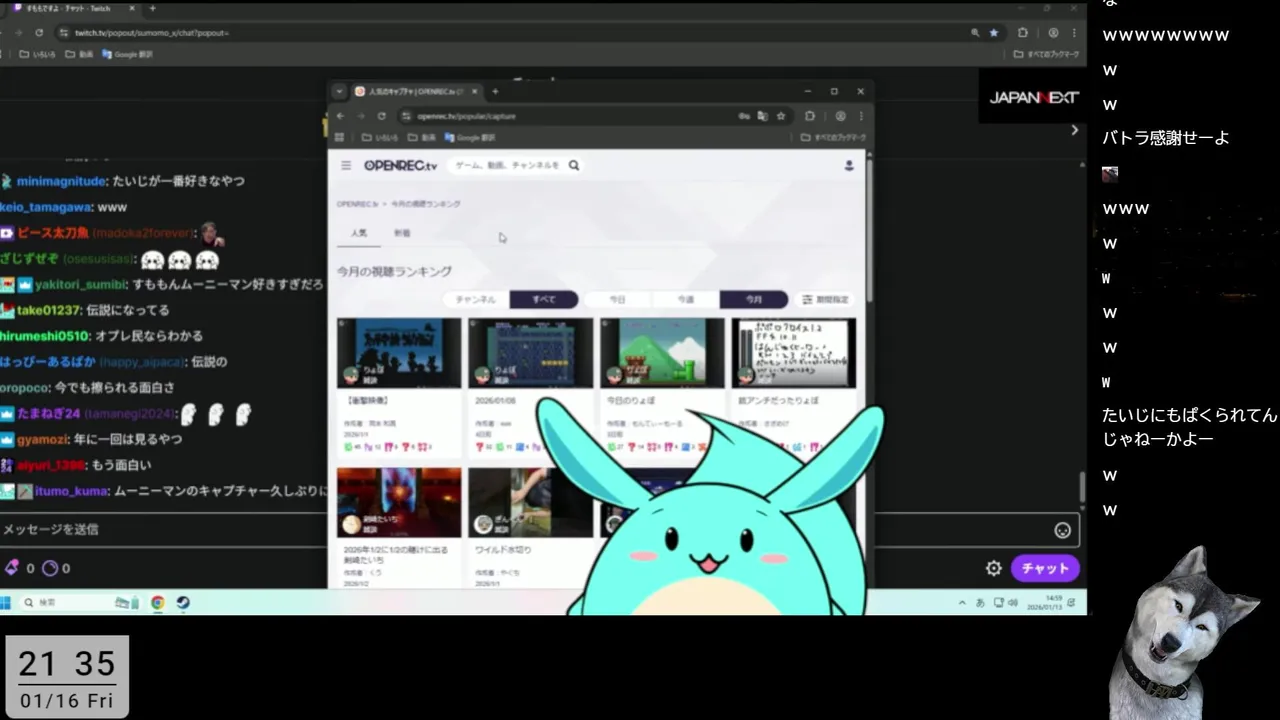Expand the system tray hidden icons chevron

(x=962, y=603)
